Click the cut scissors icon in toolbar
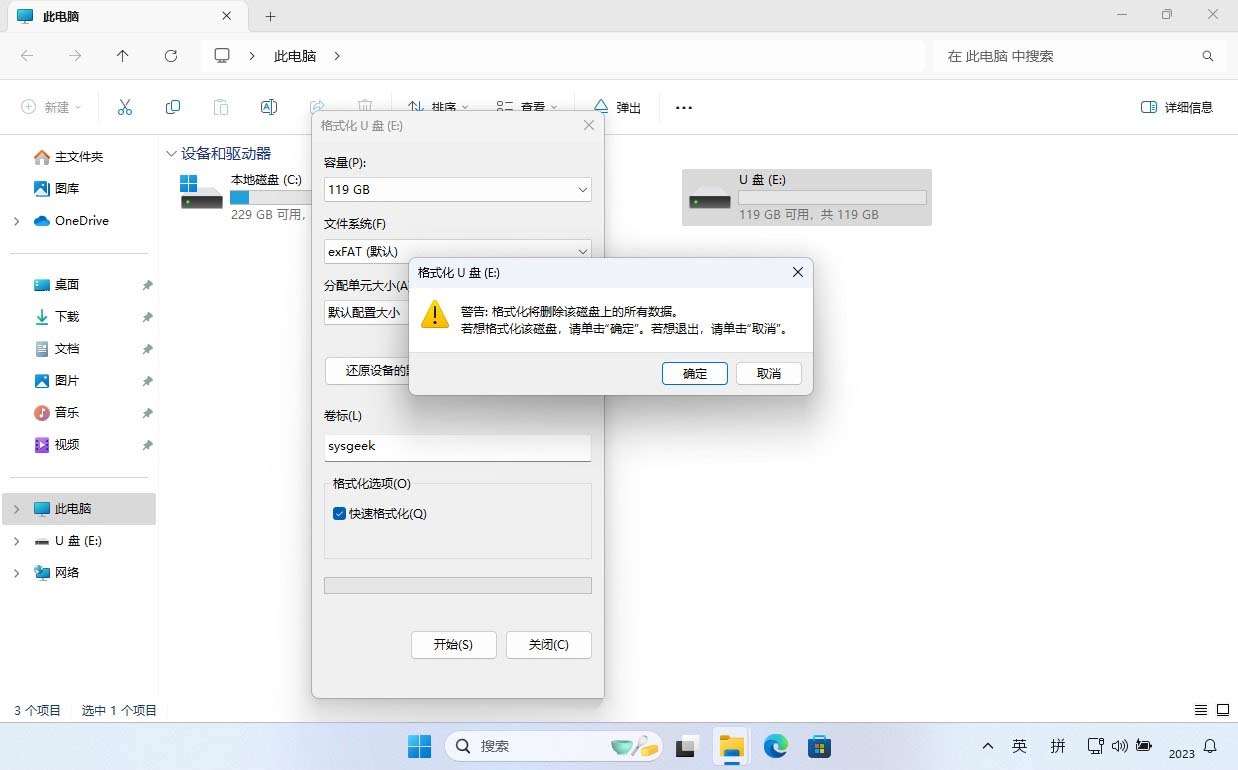 click(x=125, y=107)
